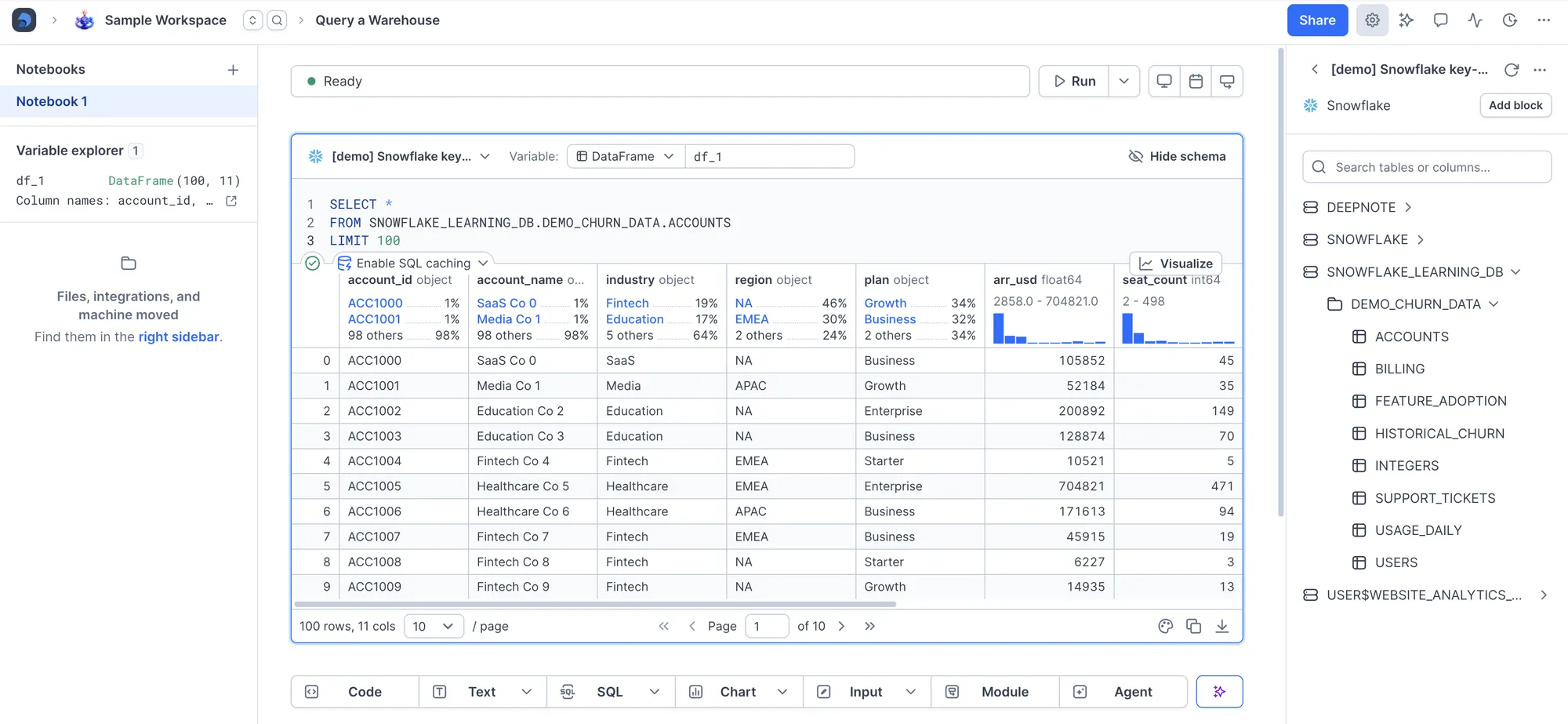Image resolution: width=1568 pixels, height=724 pixels.
Task: Go to next results page
Action: pyautogui.click(x=841, y=626)
